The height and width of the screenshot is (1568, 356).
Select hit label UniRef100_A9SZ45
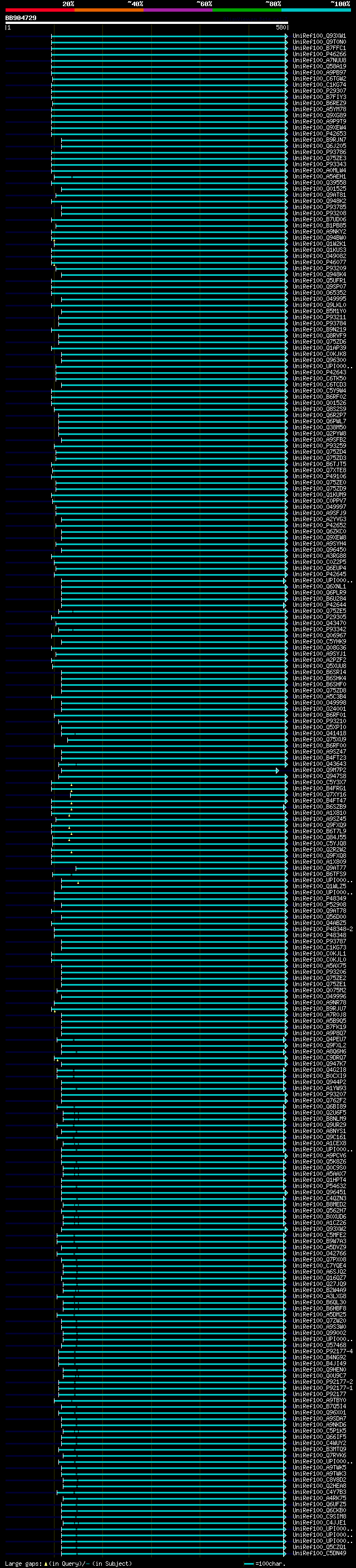tap(319, 819)
